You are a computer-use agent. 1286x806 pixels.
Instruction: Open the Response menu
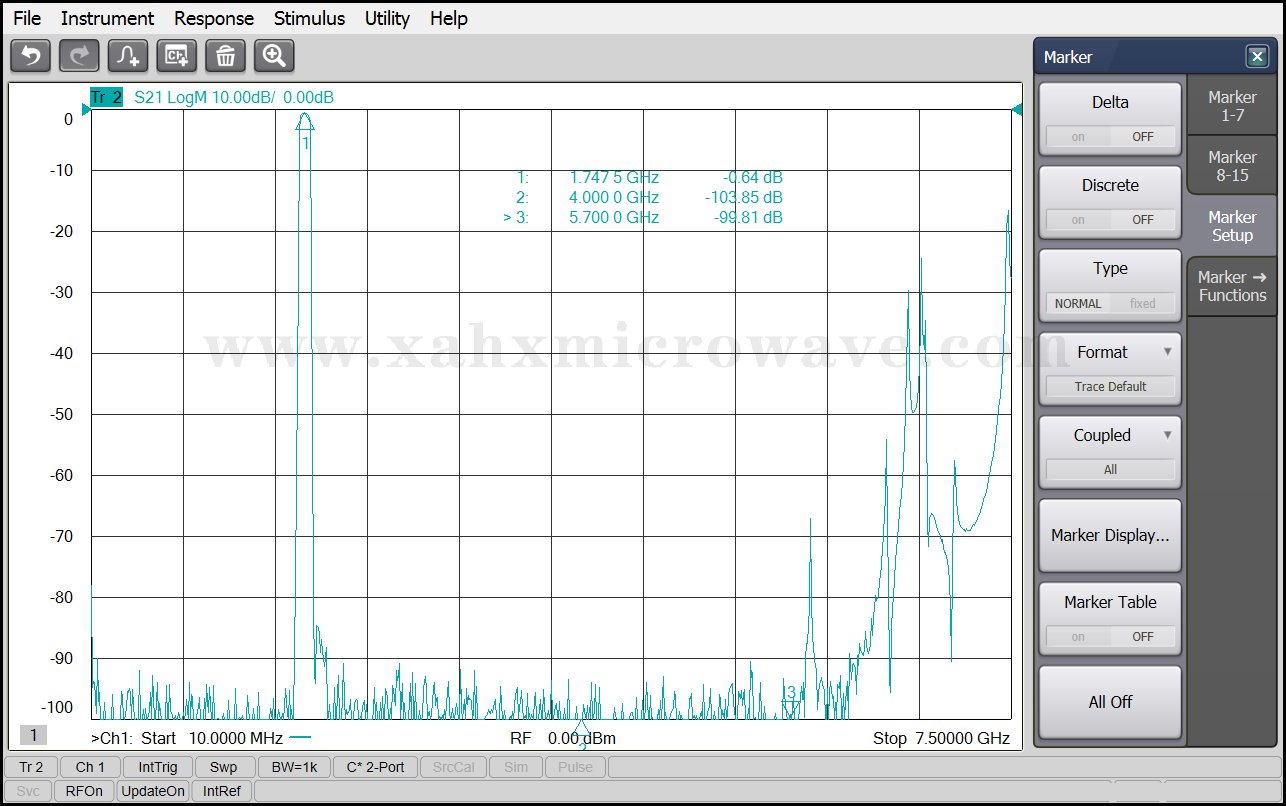(x=214, y=18)
